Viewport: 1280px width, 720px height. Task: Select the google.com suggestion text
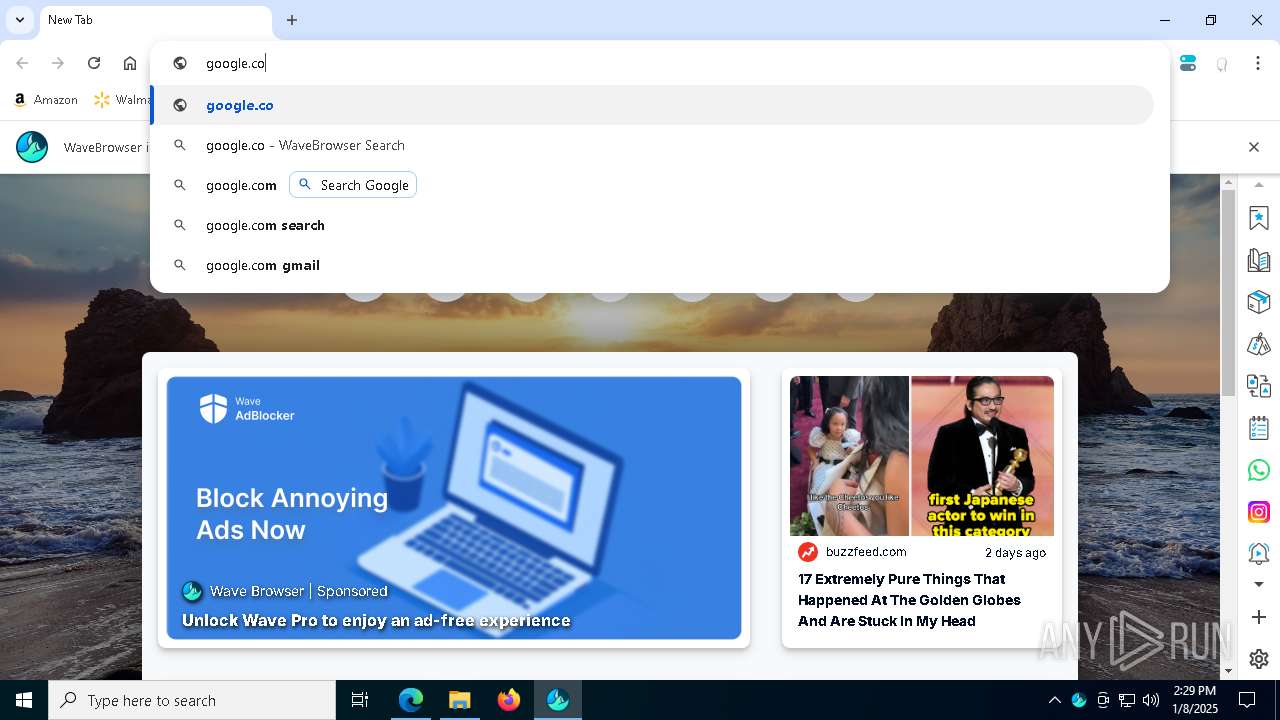click(241, 185)
